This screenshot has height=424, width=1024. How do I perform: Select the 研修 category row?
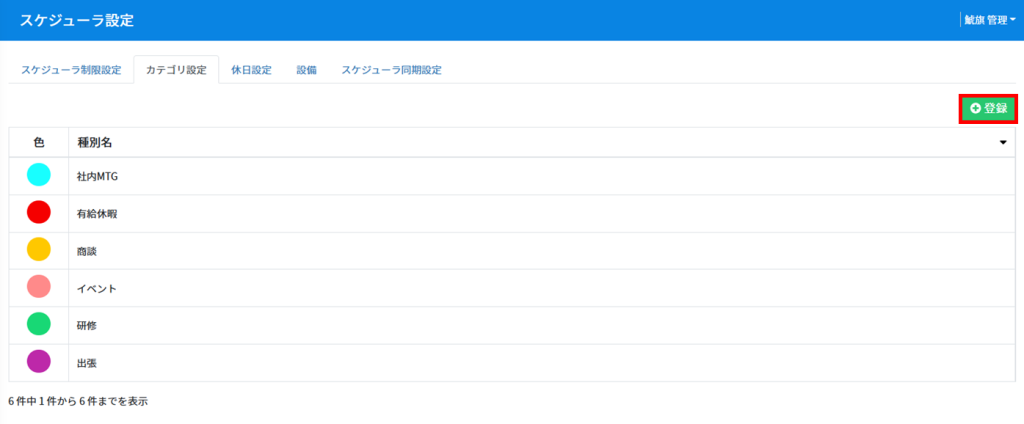click(512, 325)
